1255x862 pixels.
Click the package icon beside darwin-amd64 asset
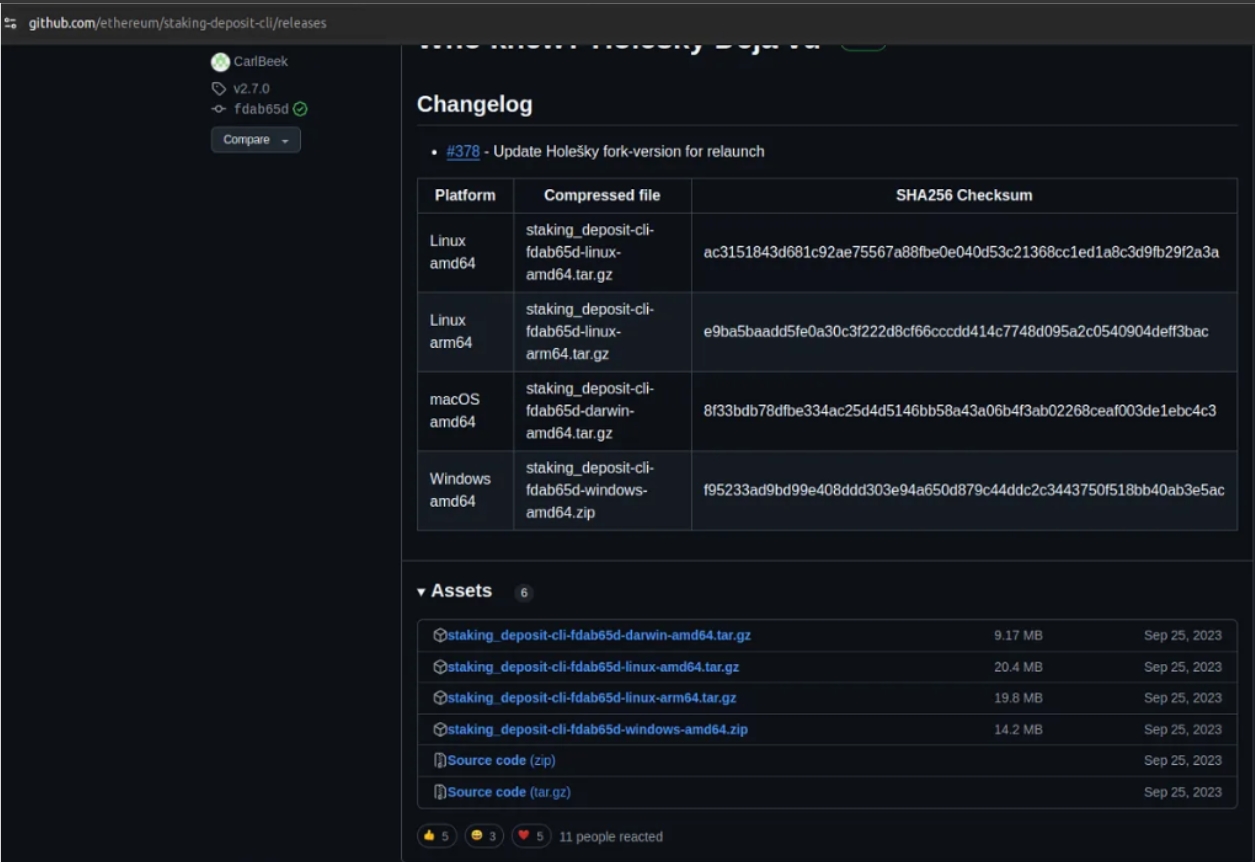pyautogui.click(x=440, y=636)
